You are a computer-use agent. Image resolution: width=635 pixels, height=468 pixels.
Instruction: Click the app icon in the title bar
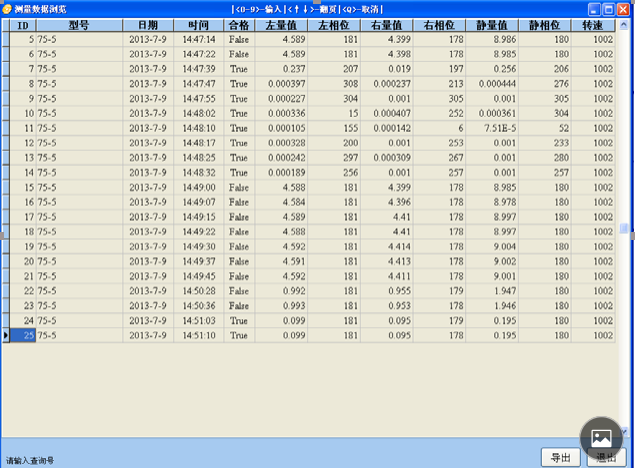point(6,8)
